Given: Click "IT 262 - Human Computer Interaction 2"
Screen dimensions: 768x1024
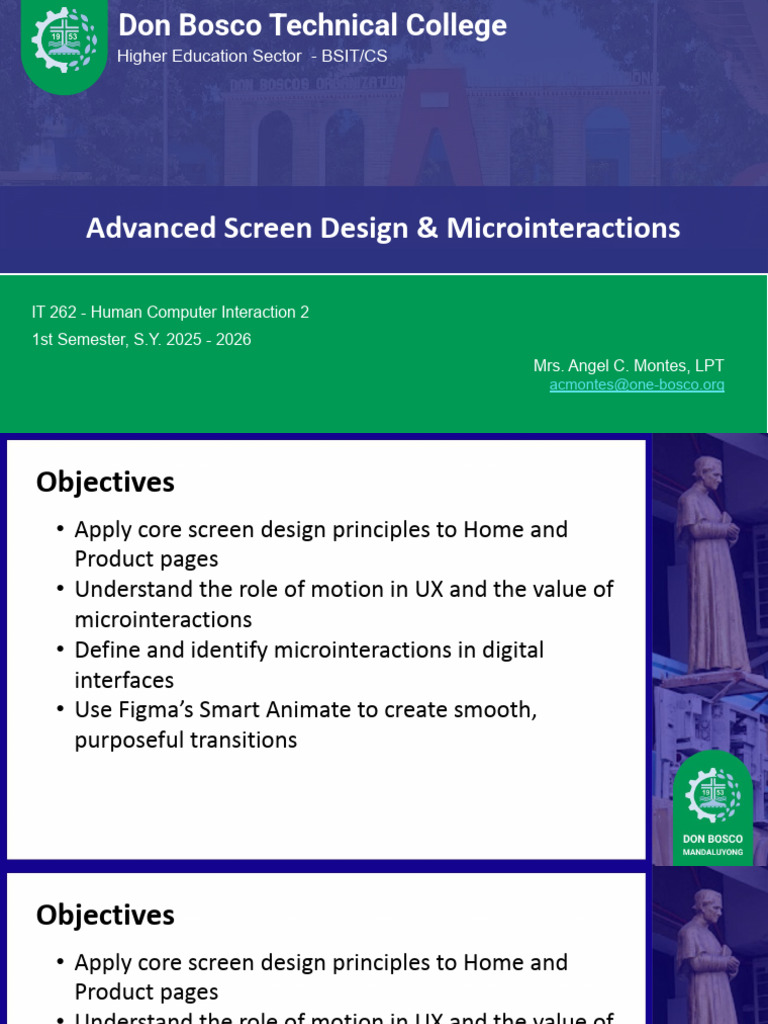Looking at the screenshot, I should [x=170, y=312].
